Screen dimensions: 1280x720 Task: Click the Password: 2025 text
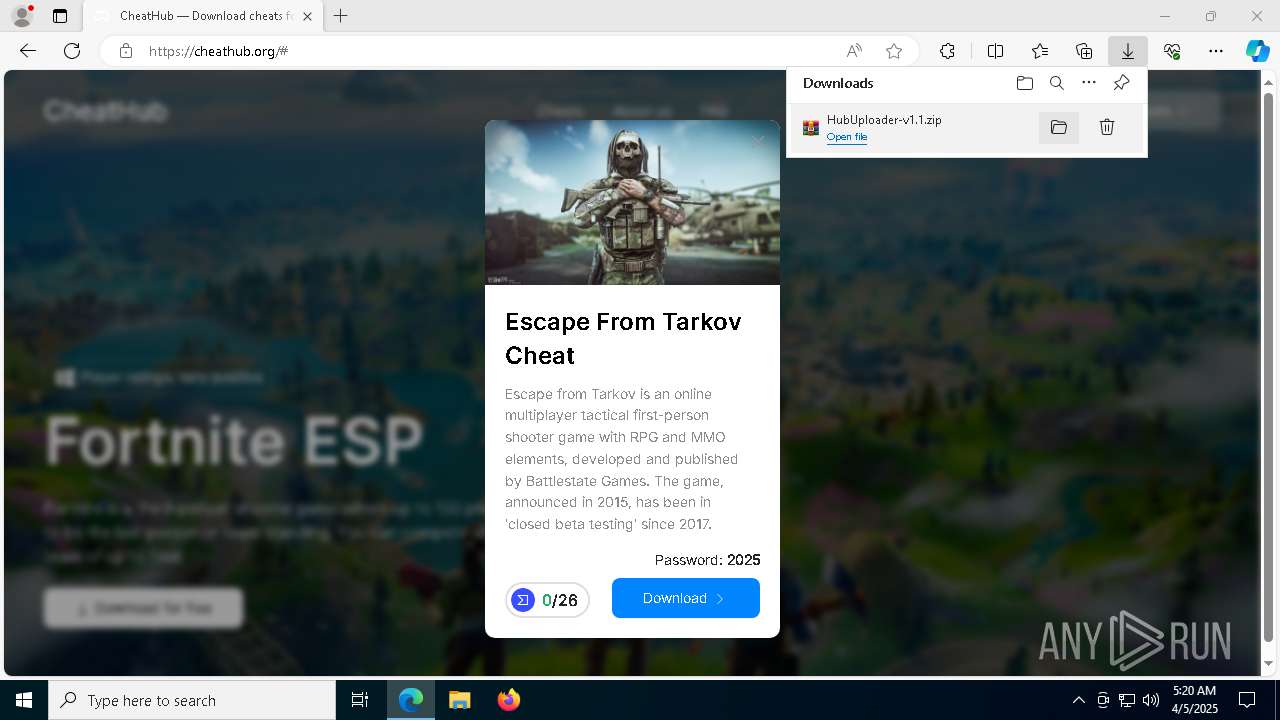707,560
